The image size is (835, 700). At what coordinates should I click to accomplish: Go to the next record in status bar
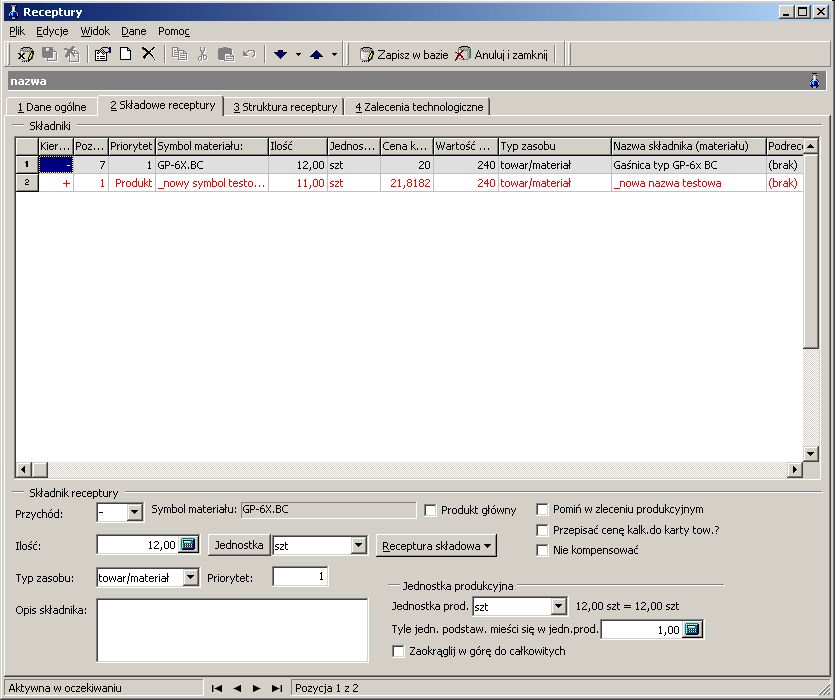(x=257, y=688)
